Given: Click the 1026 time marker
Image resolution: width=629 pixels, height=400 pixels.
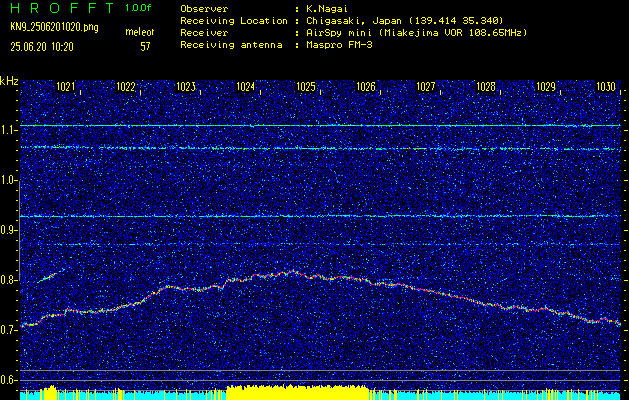Looking at the screenshot, I should (x=365, y=86).
